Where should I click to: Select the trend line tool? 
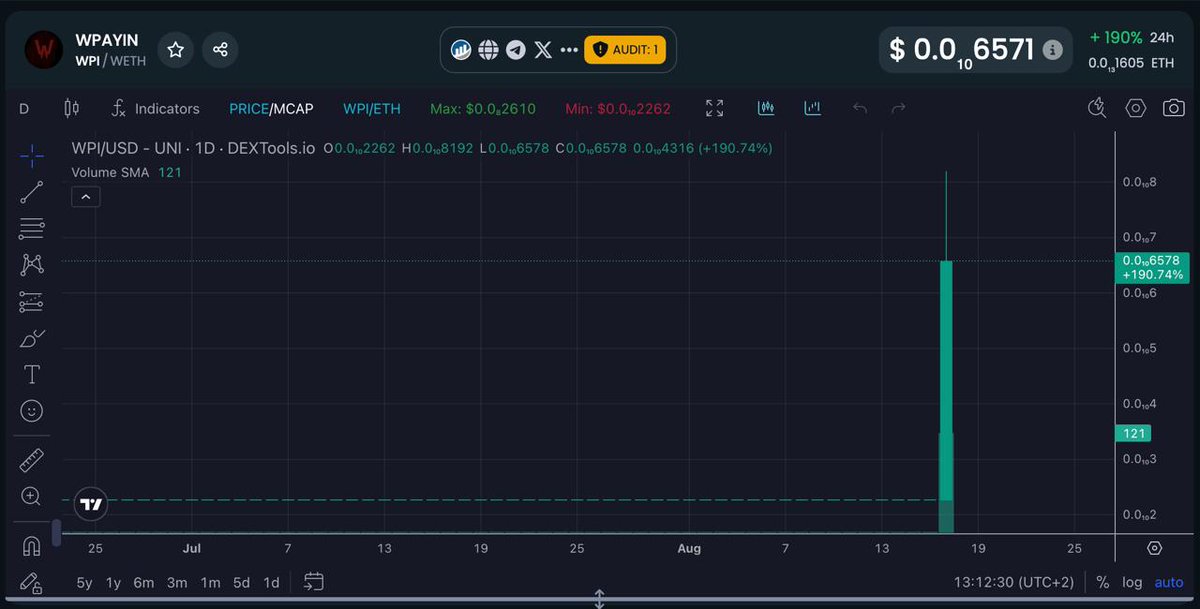(x=31, y=192)
